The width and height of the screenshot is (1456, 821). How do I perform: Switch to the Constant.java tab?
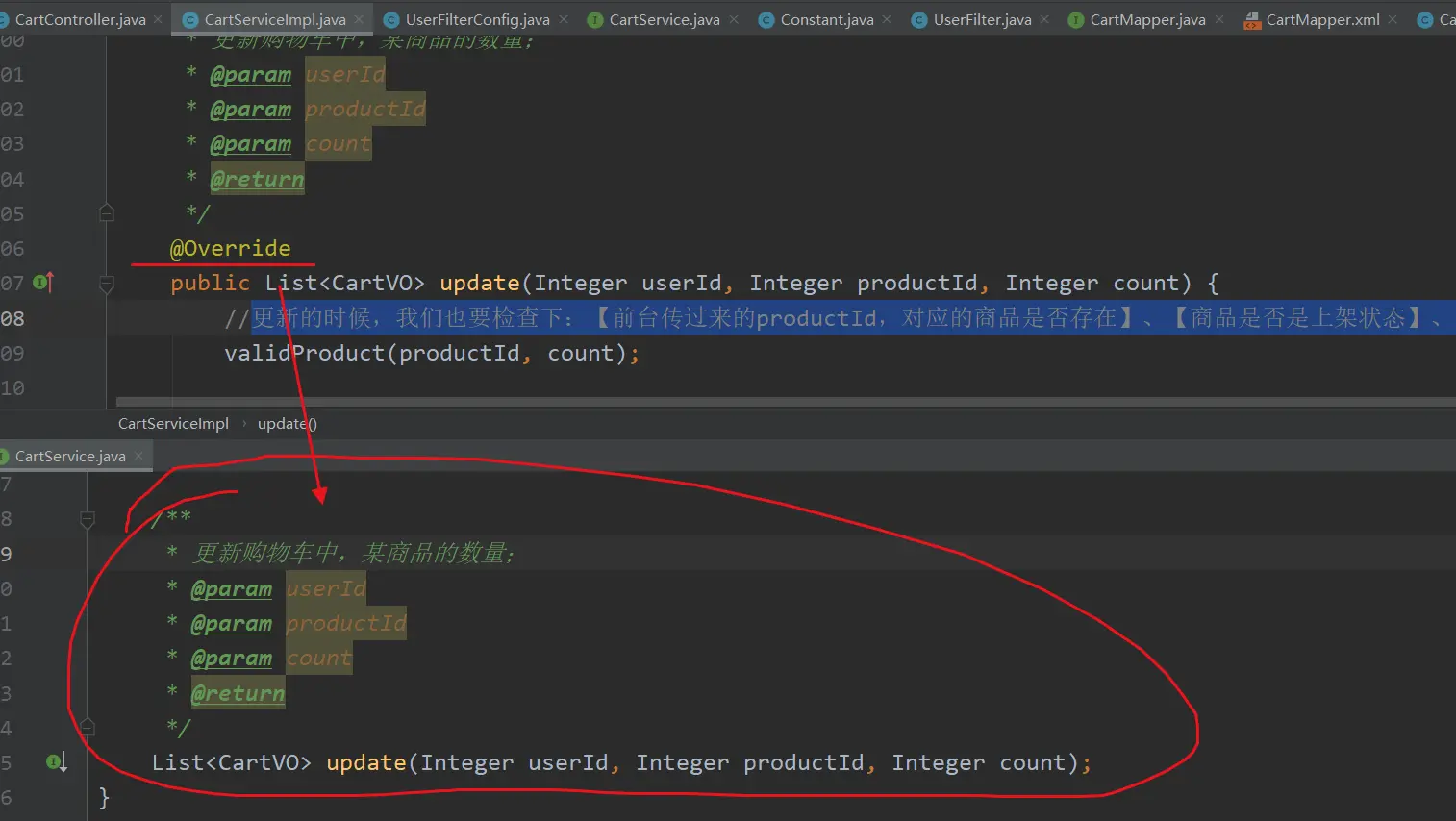pyautogui.click(x=827, y=19)
